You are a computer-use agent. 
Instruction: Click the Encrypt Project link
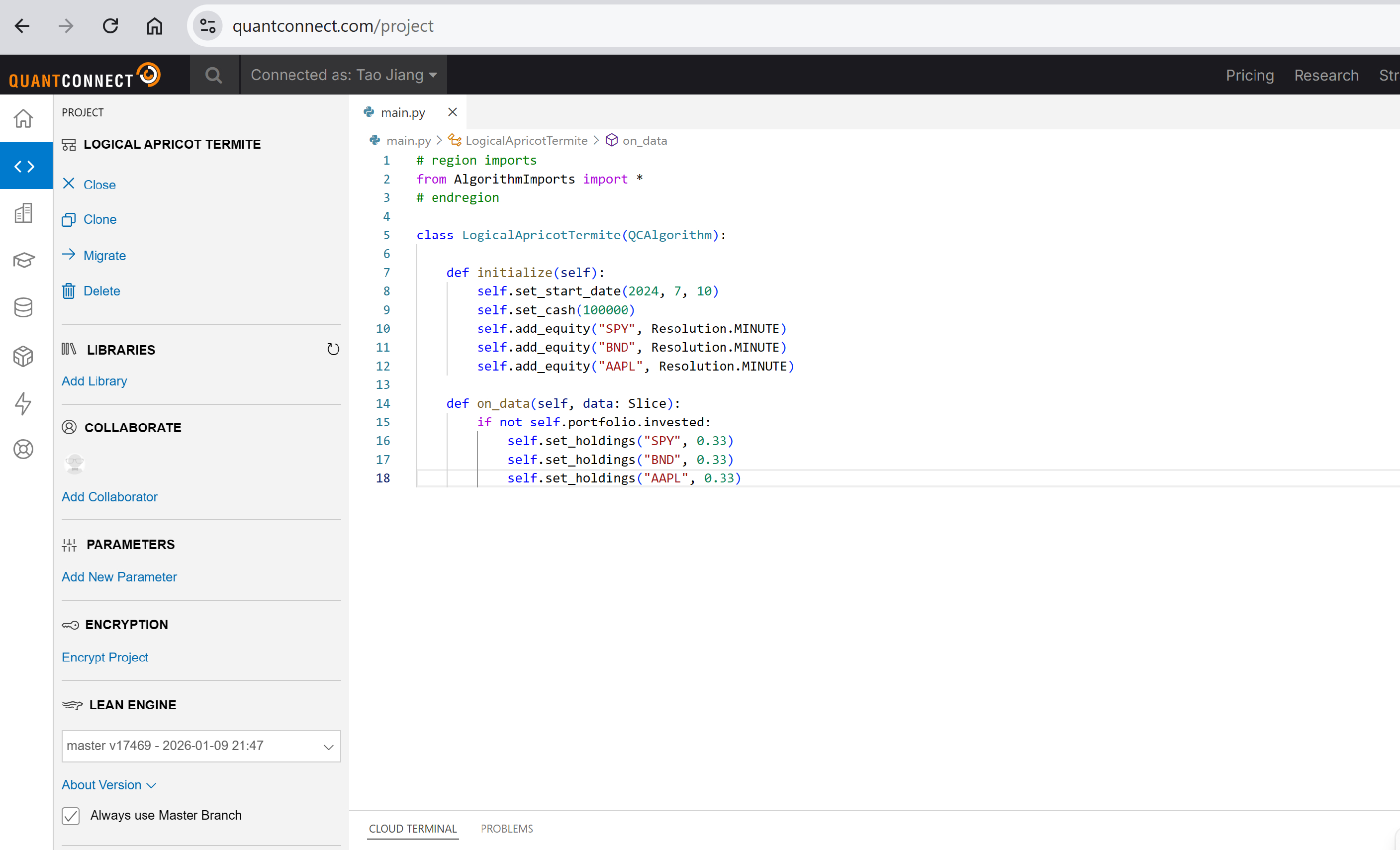(x=104, y=657)
